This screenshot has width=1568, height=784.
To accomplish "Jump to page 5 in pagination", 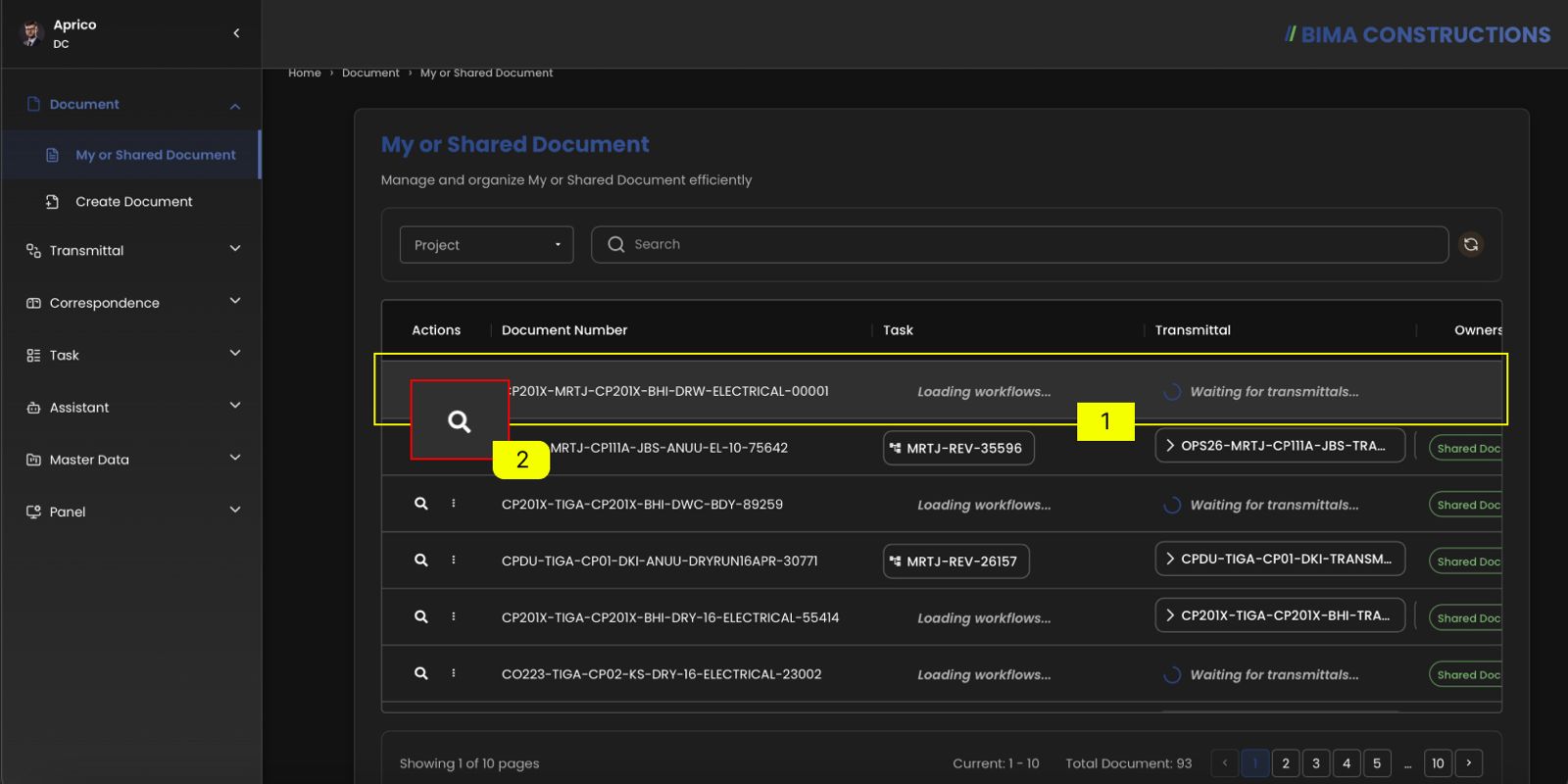I will 1377,763.
